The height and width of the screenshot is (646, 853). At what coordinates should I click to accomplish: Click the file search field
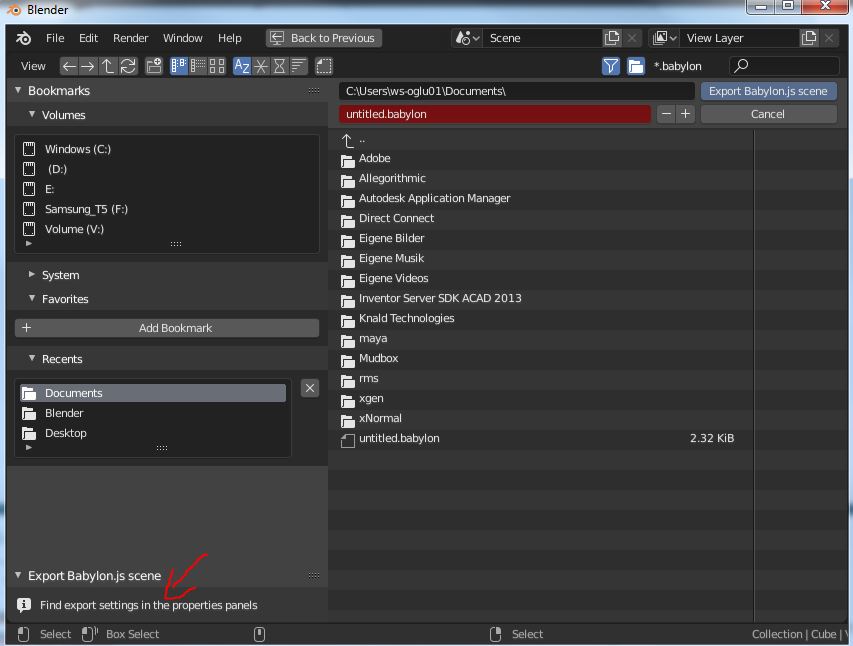coord(784,66)
